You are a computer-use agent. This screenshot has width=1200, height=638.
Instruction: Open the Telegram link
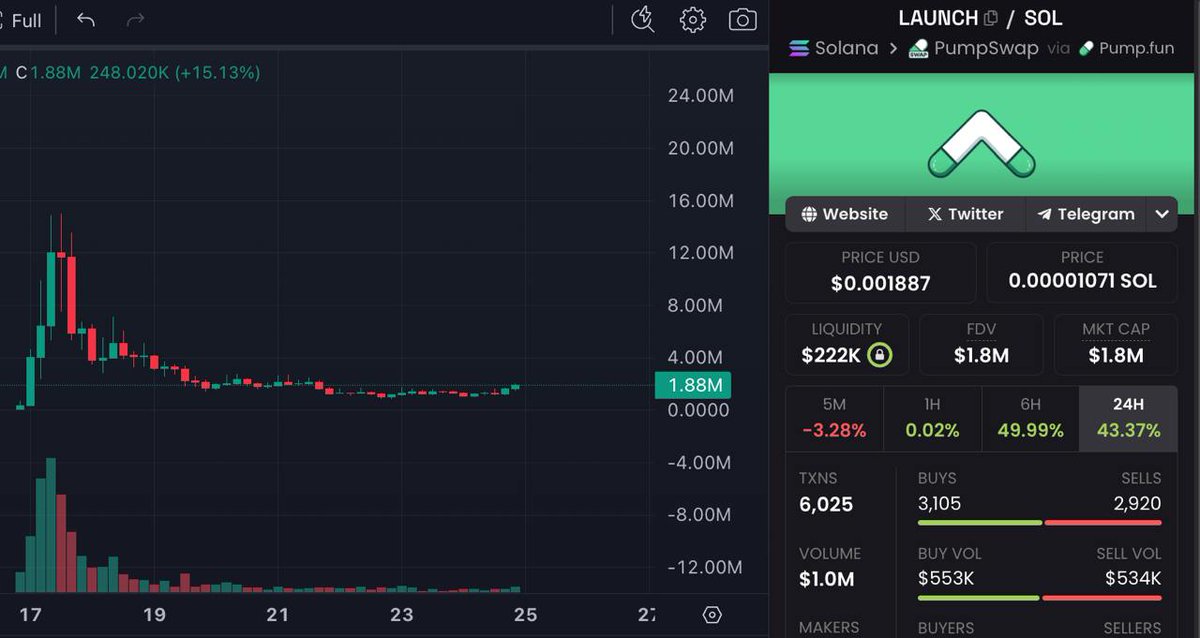1086,214
